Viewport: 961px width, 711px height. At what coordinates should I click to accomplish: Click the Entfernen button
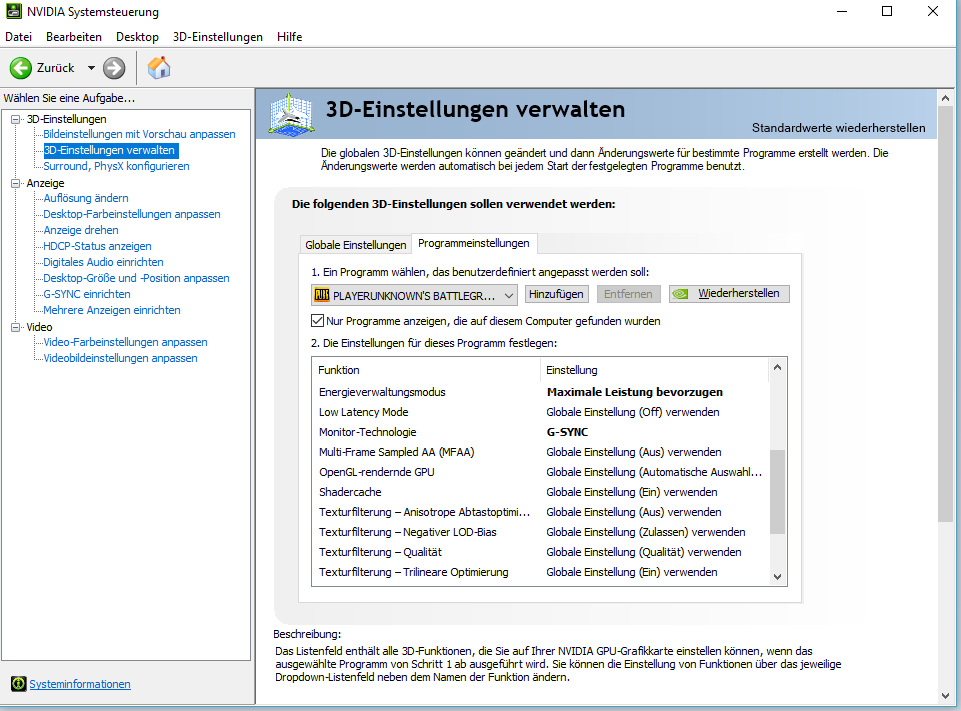coord(628,294)
